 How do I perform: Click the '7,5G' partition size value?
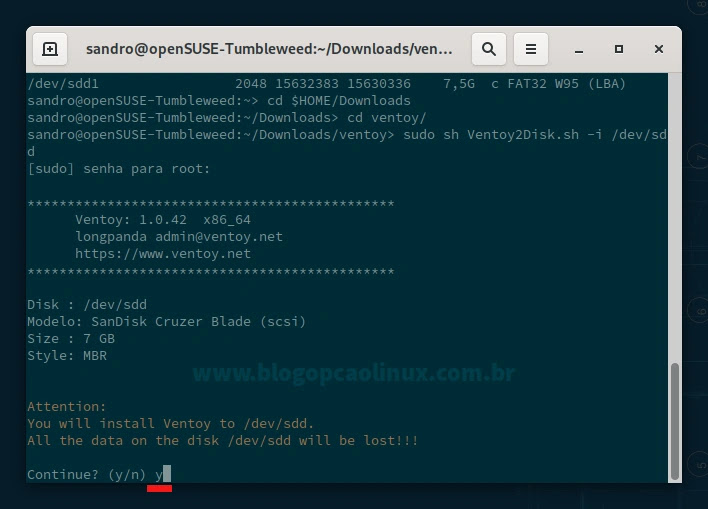point(459,84)
